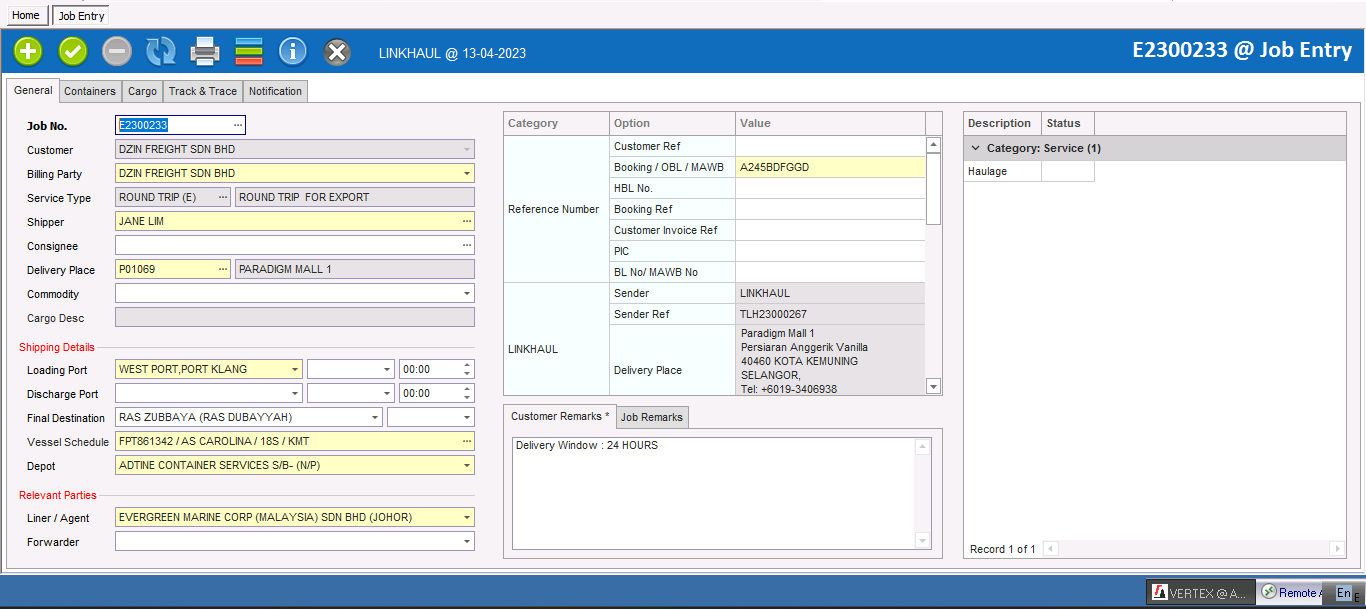
Task: Expand the Billing Party dropdown
Action: 466,174
